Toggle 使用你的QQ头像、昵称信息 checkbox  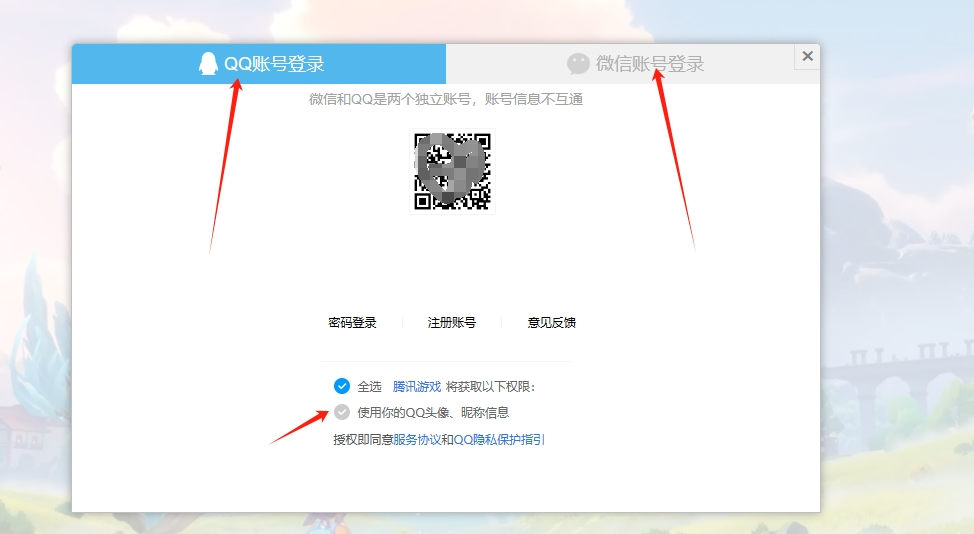pyautogui.click(x=342, y=412)
